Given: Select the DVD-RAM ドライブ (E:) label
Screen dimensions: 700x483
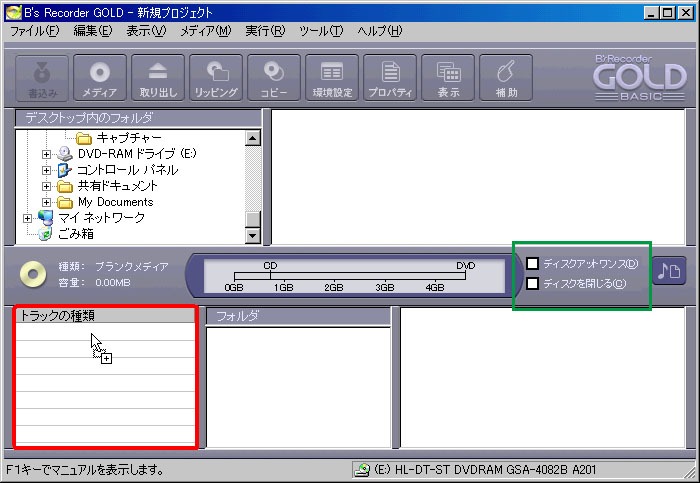Looking at the screenshot, I should pyautogui.click(x=137, y=154).
